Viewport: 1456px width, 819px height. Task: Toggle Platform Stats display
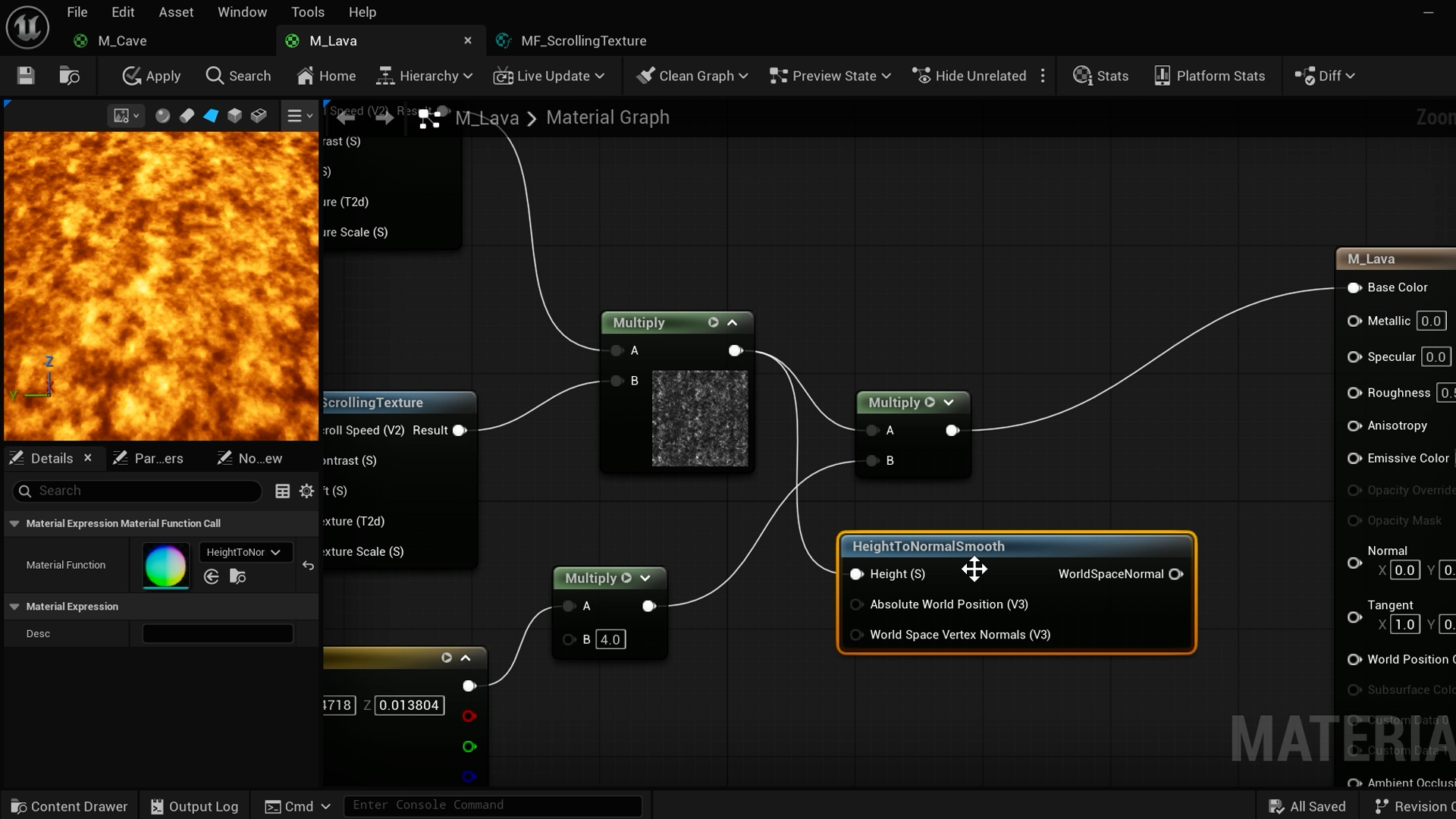pos(1210,76)
